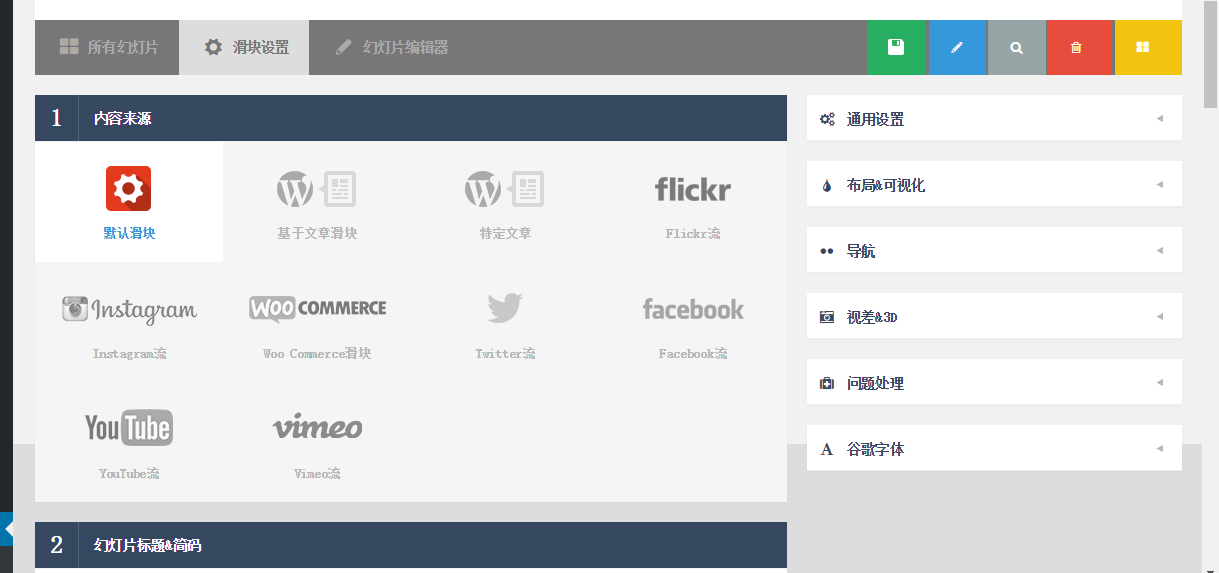Click the blue pencil edit icon
The height and width of the screenshot is (573, 1219).
(956, 47)
